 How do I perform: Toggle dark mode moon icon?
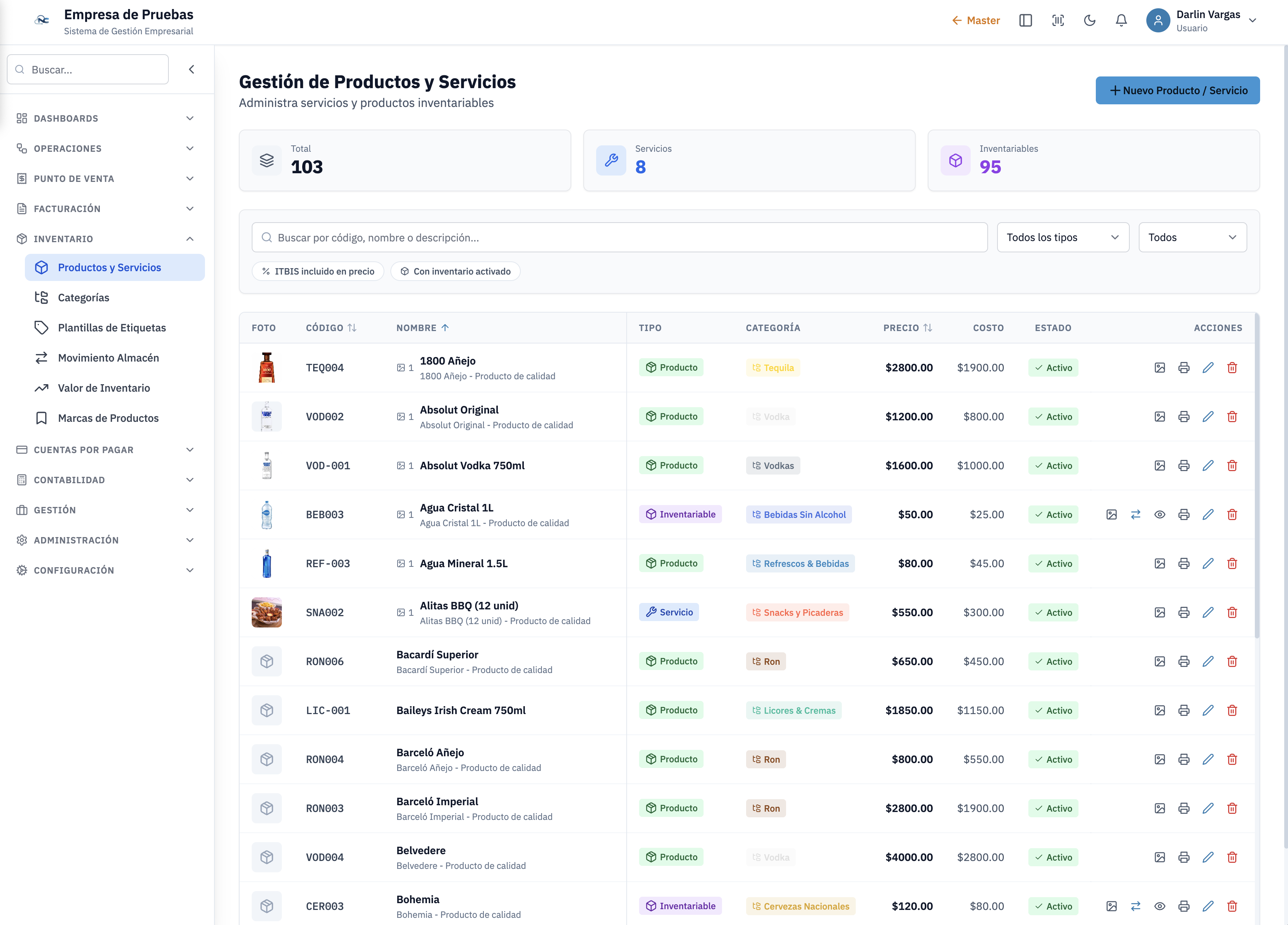(1089, 20)
